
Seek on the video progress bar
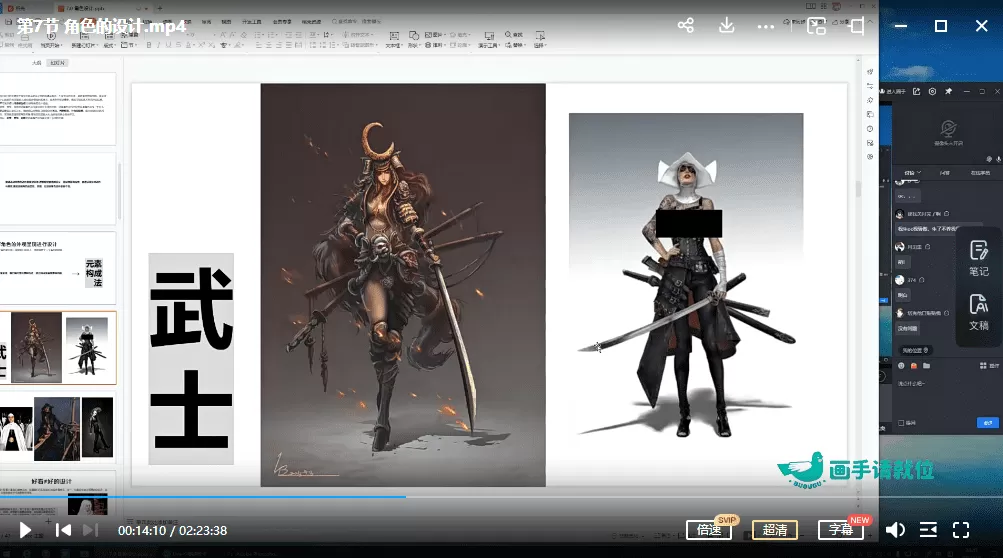500,497
